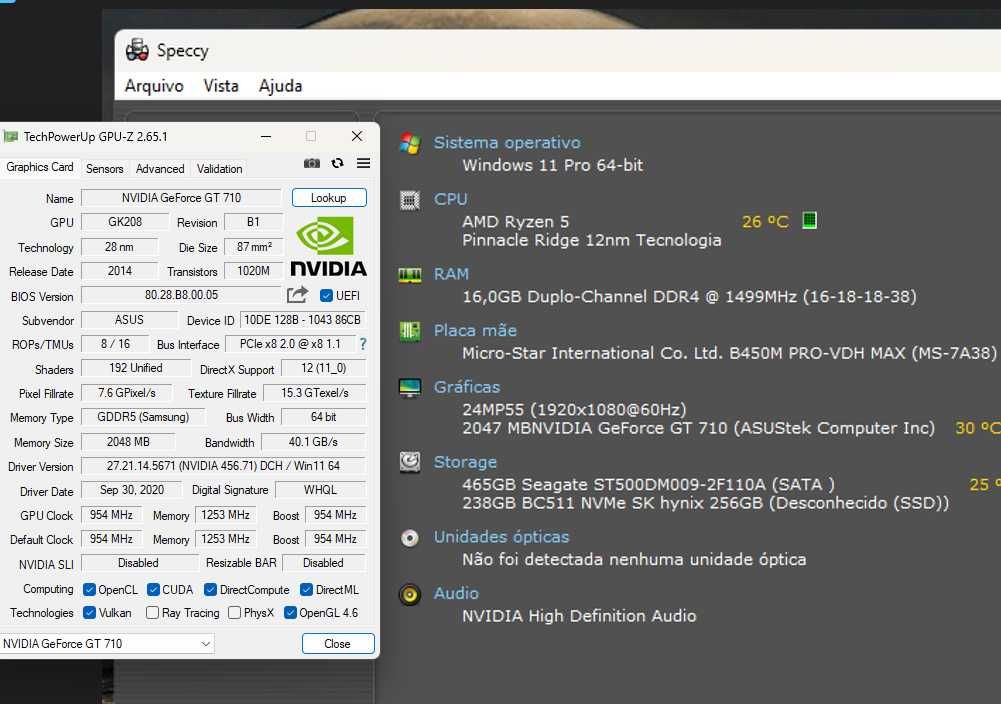Screen dimensions: 1001x704
Task: Toggle the CUDA checkbox
Action: (153, 590)
